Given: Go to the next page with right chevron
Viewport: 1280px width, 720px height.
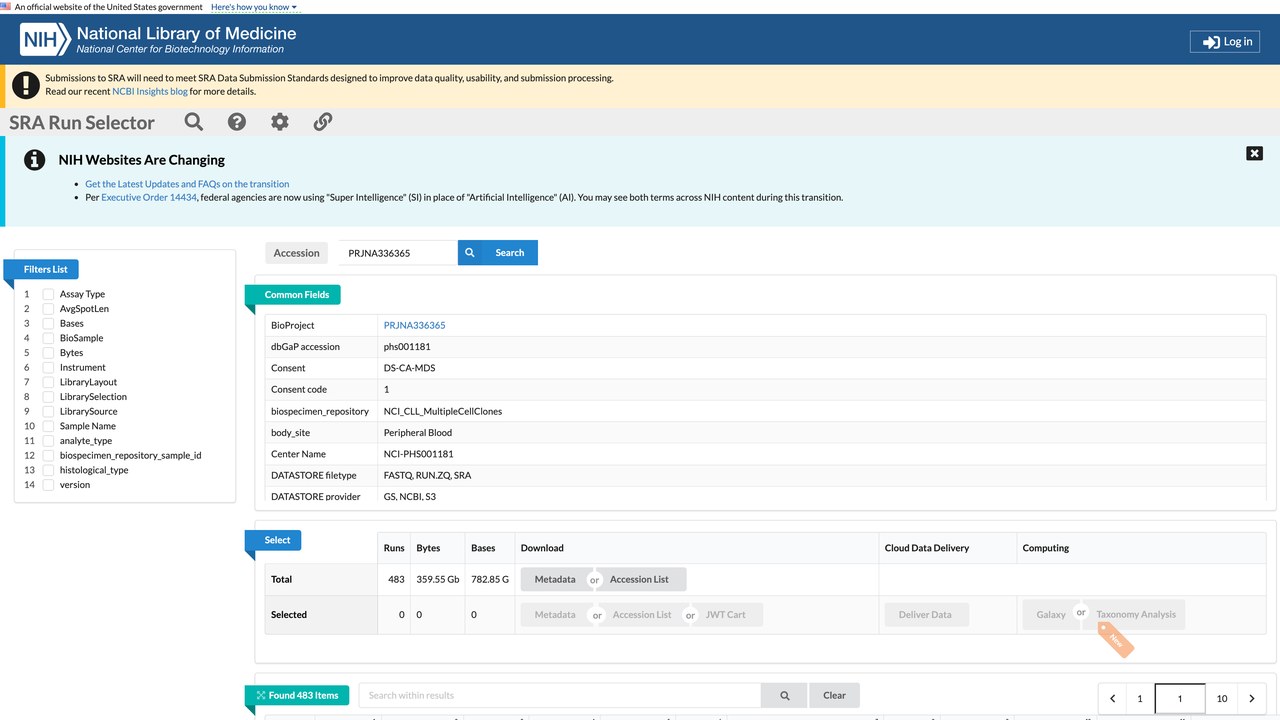Looking at the screenshot, I should point(1251,699).
